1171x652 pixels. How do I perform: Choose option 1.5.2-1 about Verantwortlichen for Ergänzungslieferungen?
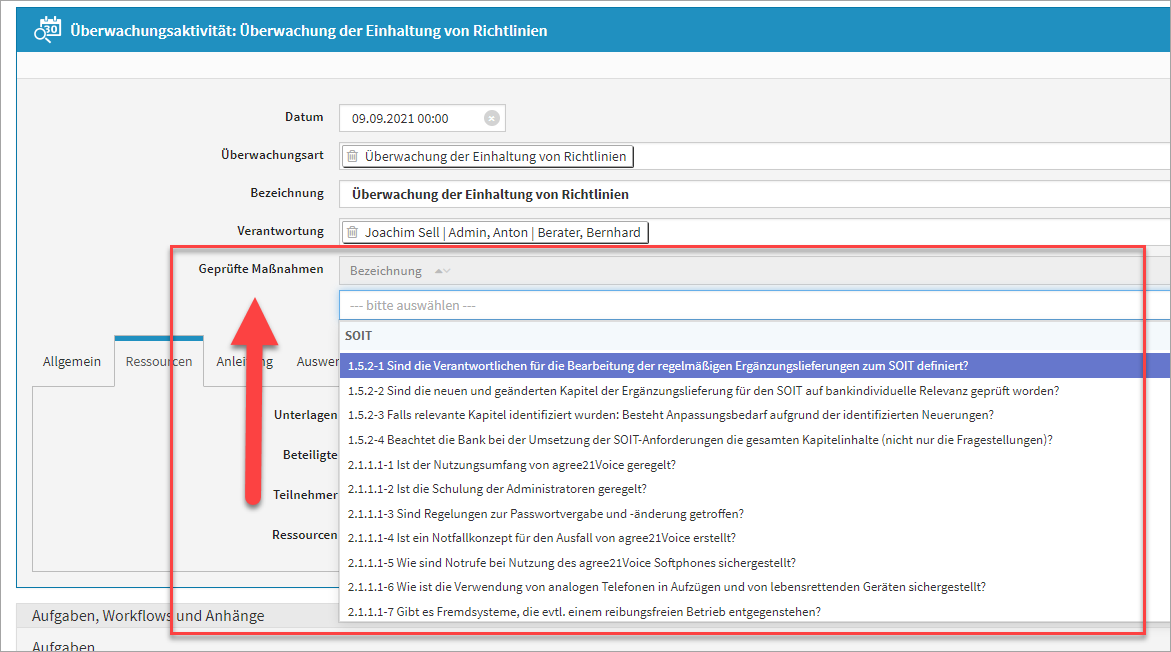[x=657, y=365]
